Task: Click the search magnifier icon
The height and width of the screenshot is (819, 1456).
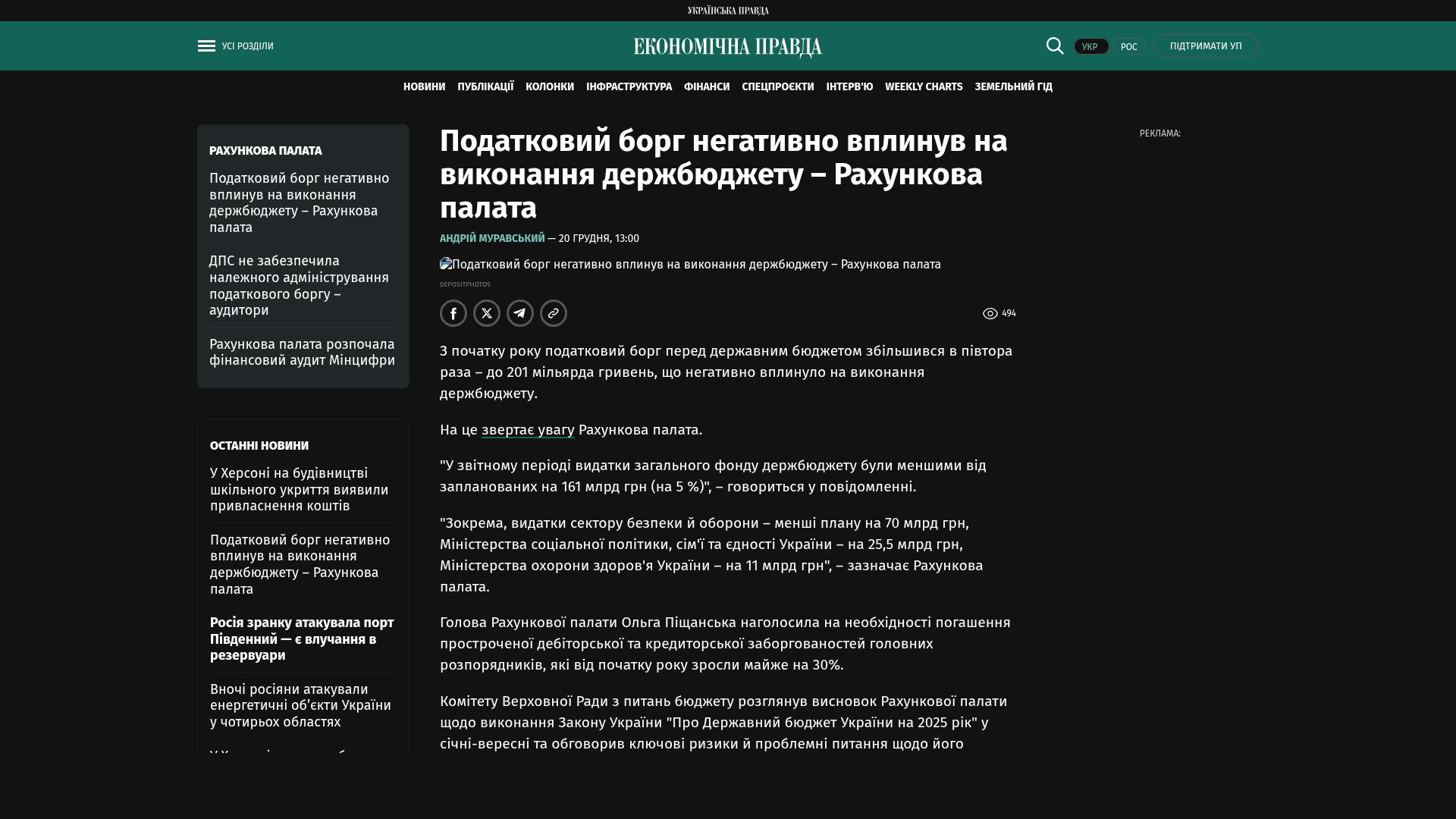Action: click(x=1055, y=46)
